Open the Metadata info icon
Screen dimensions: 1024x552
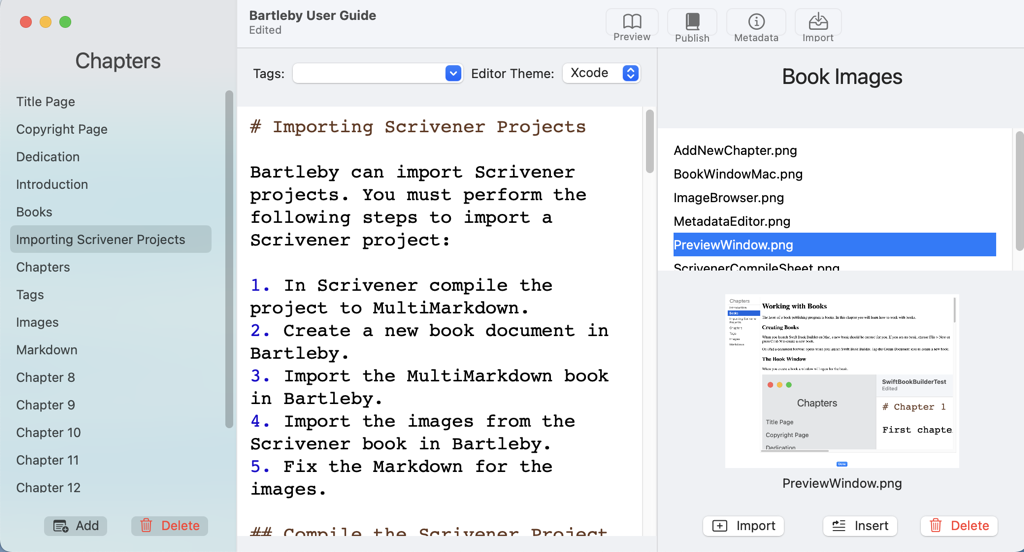coord(756,26)
